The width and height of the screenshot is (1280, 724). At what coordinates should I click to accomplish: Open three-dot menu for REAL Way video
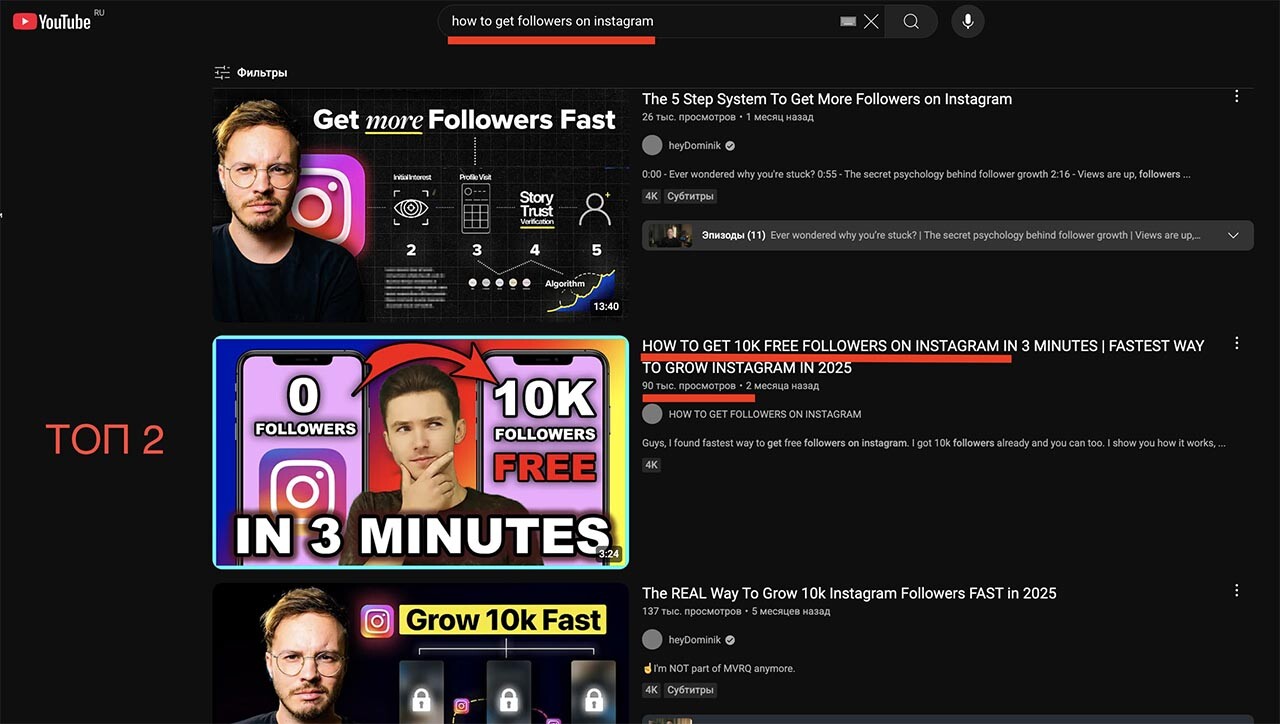1236,591
